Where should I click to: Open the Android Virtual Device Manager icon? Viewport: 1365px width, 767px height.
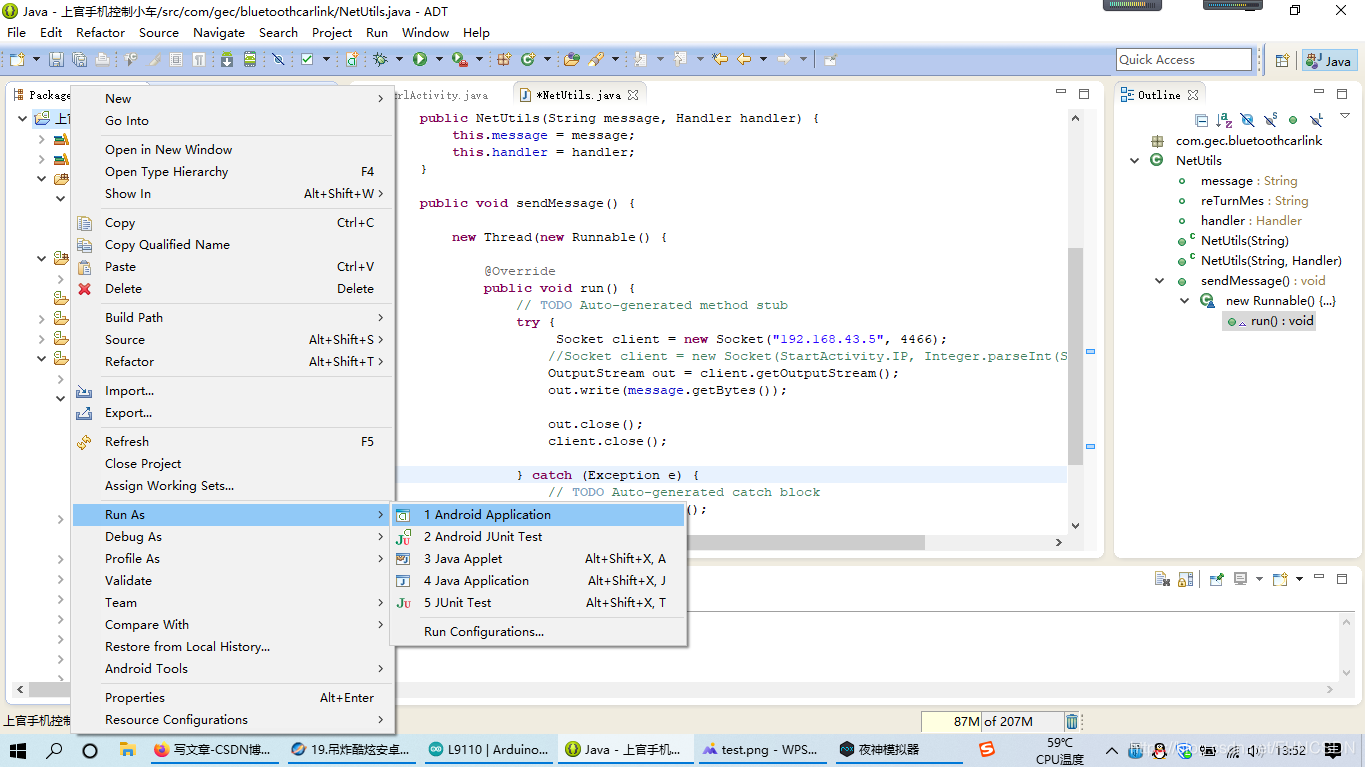point(249,60)
